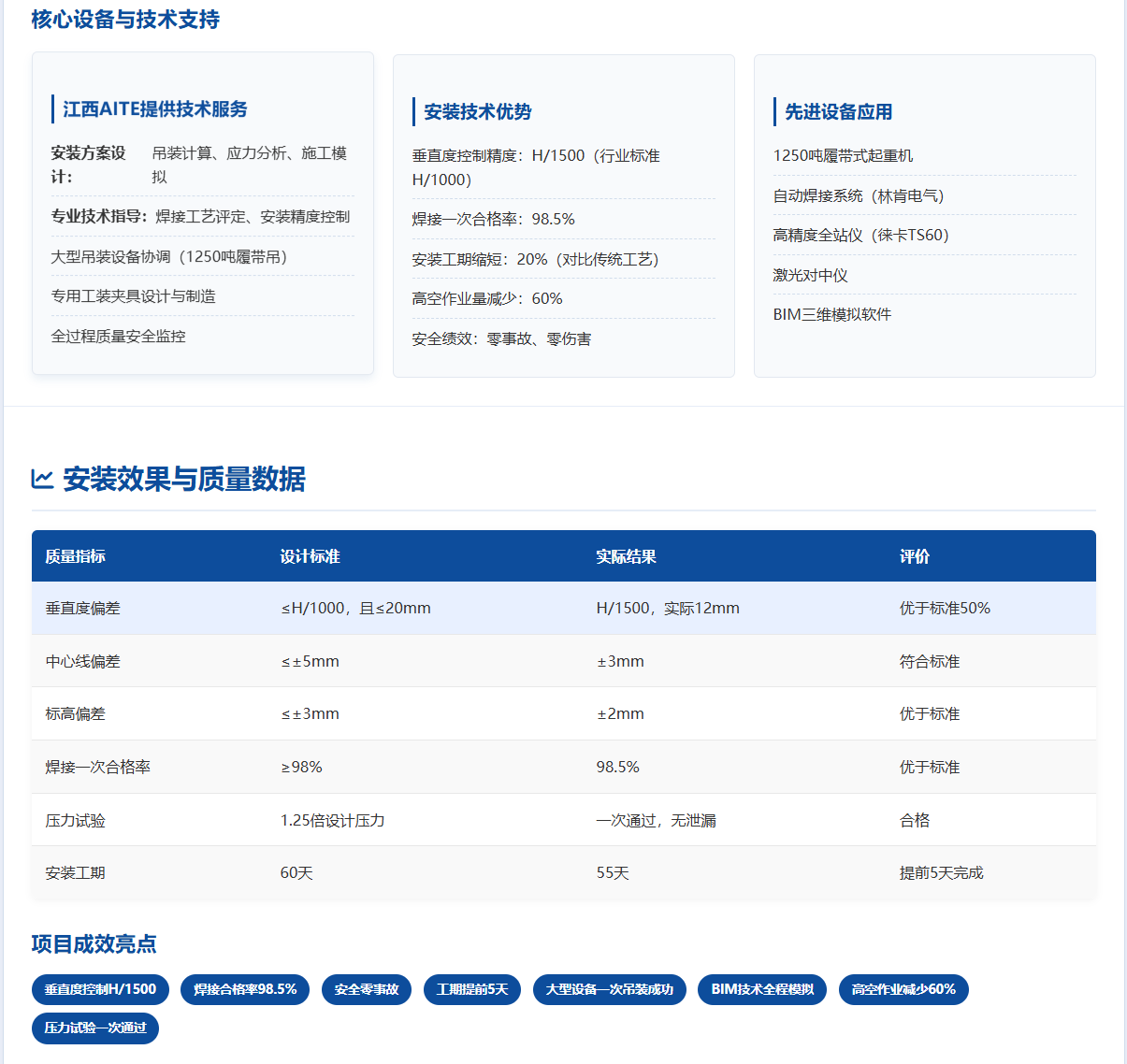
Task: Click the chart icon beside 安装效果与质量数据
Action: pos(42,479)
